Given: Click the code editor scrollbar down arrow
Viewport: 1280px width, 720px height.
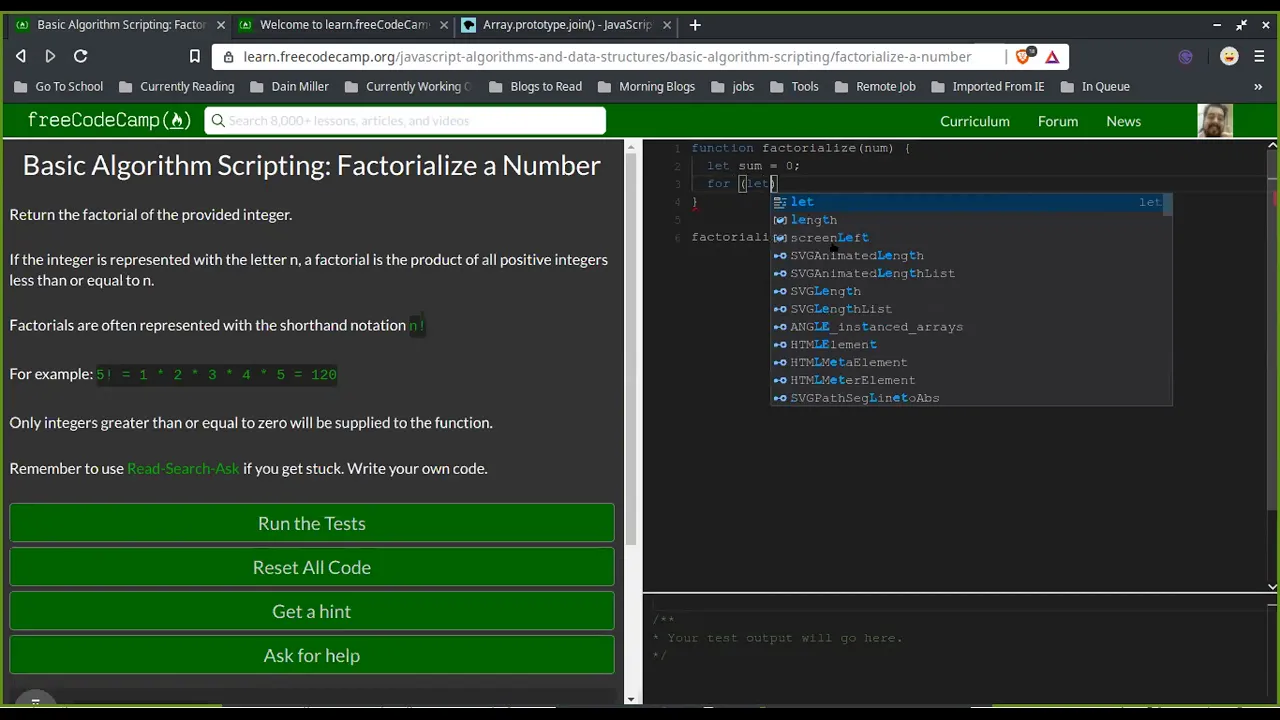Looking at the screenshot, I should 1272,587.
